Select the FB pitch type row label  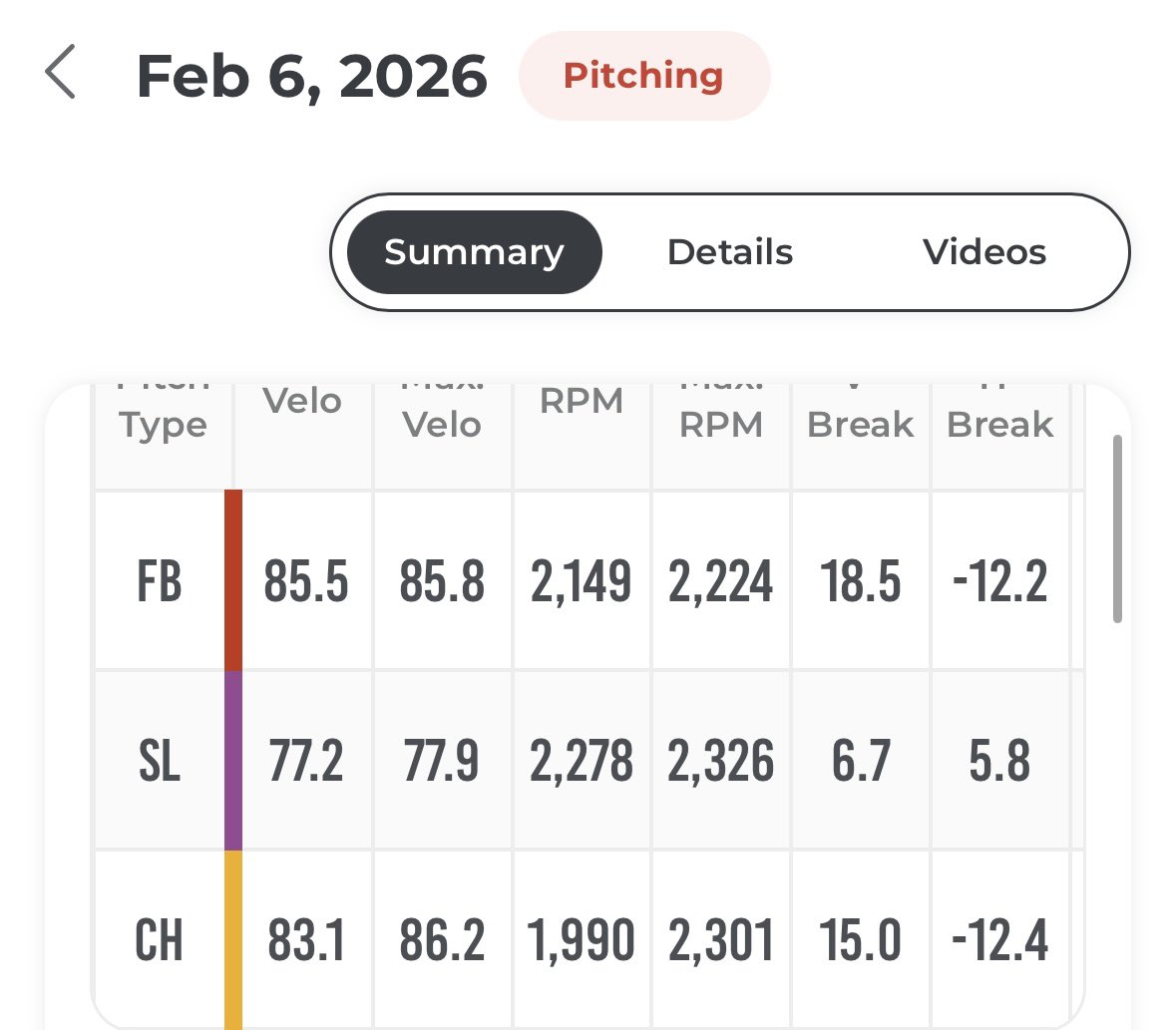pyautogui.click(x=160, y=581)
